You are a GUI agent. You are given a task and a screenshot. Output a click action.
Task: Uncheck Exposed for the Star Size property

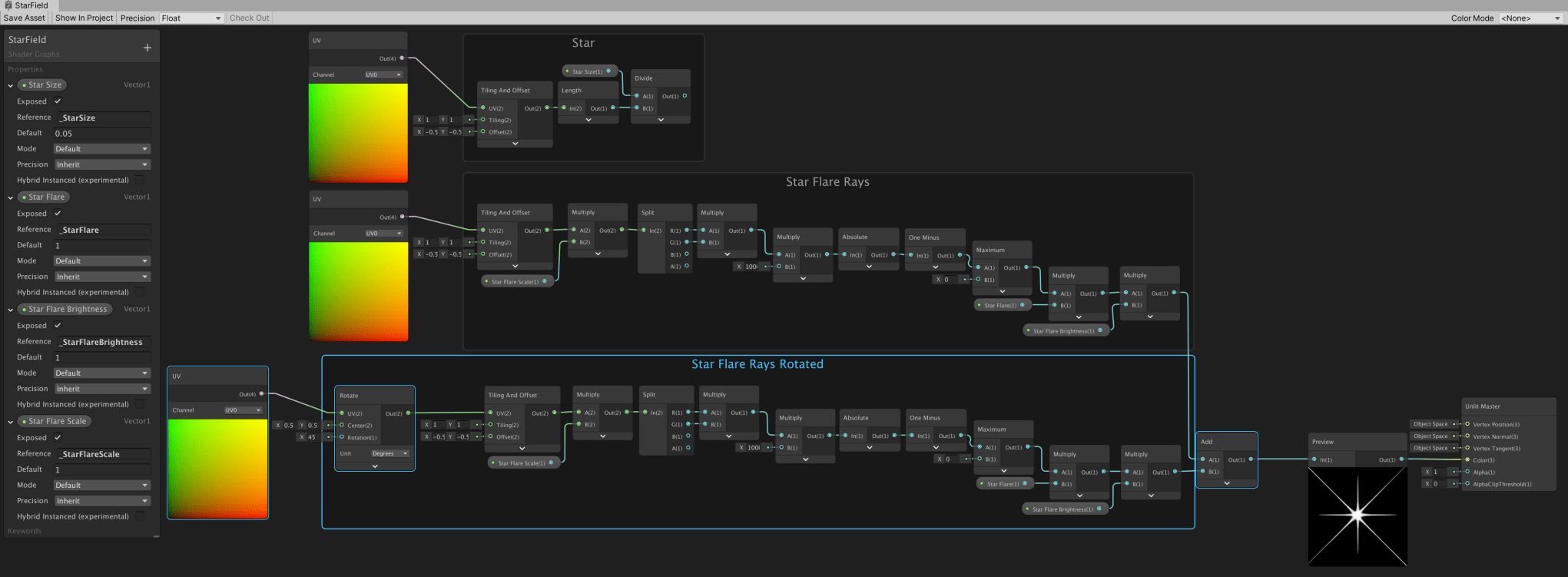58,101
